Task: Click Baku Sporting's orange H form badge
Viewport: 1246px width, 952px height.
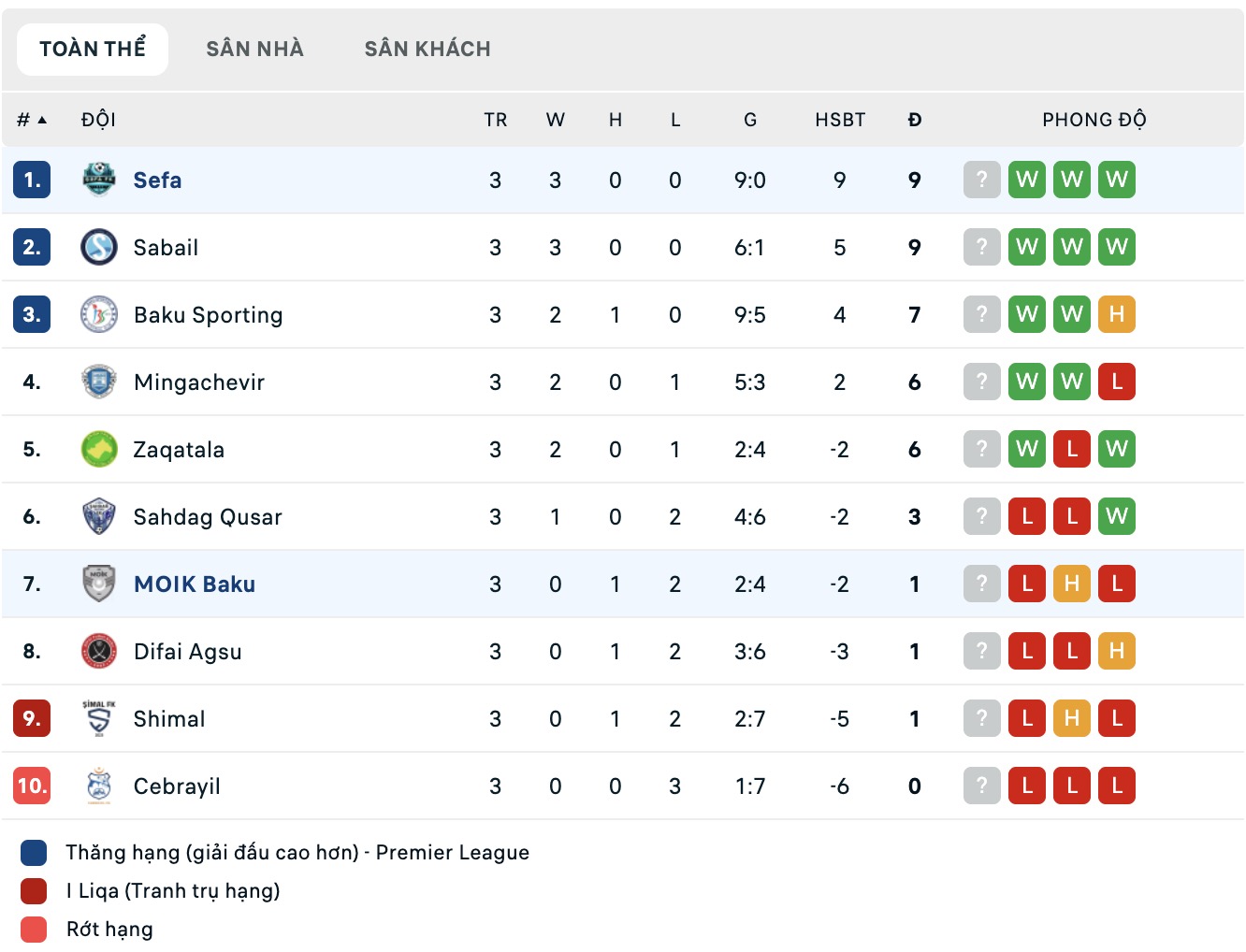Action: pos(1116,314)
